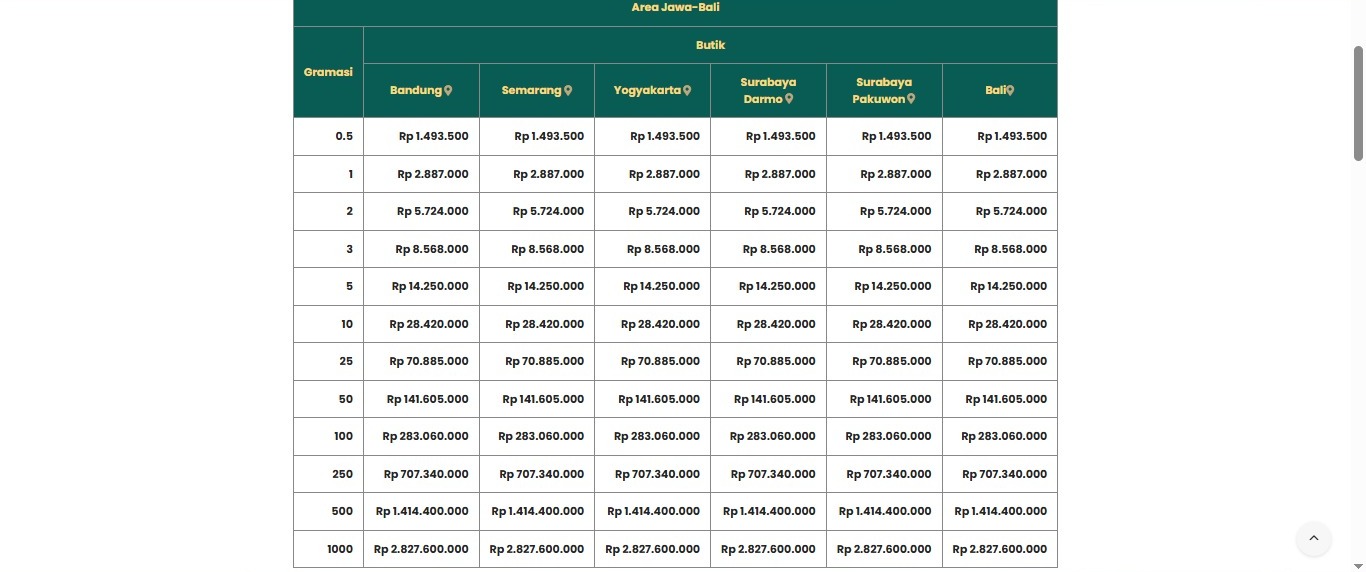
Task: Click the Butik header row
Action: point(710,45)
